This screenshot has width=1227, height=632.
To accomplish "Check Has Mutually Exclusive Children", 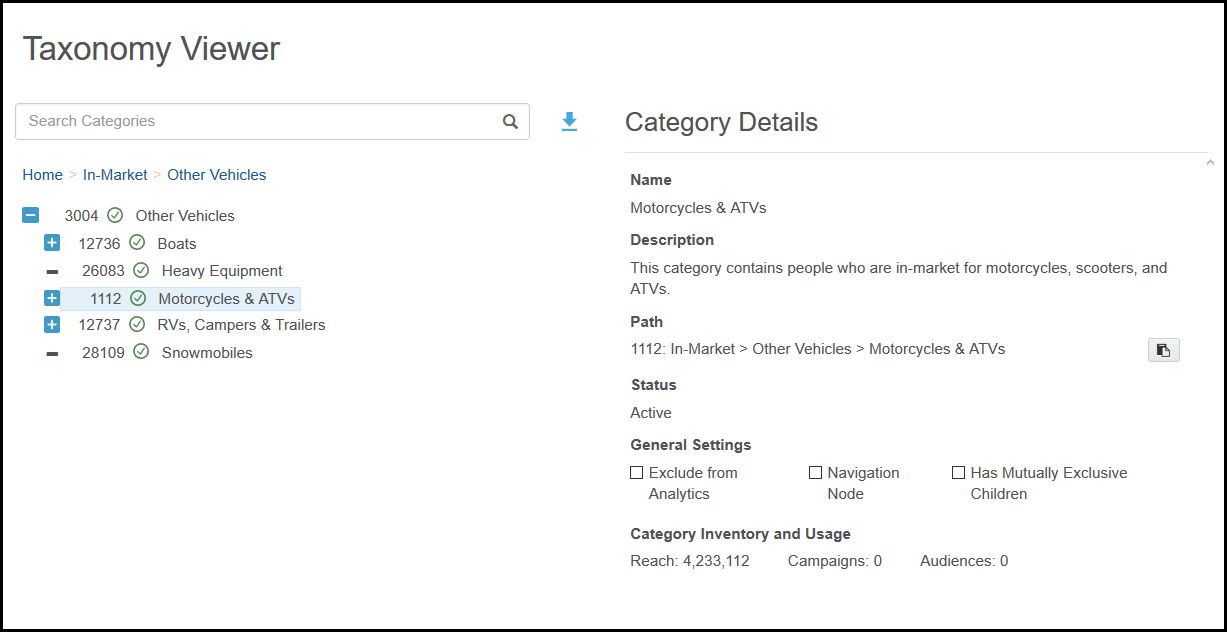I will click(958, 472).
